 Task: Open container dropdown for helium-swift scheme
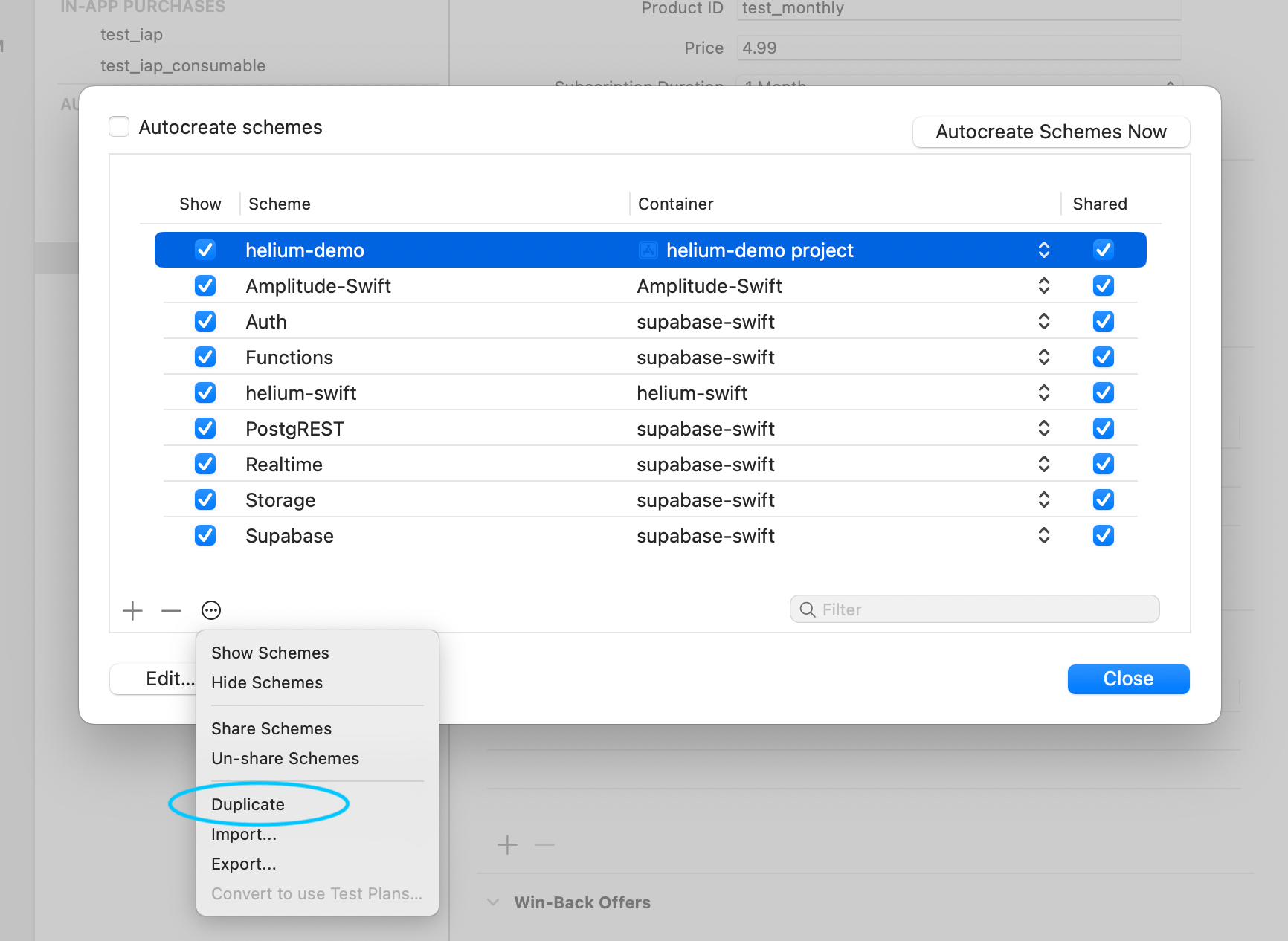click(1044, 392)
